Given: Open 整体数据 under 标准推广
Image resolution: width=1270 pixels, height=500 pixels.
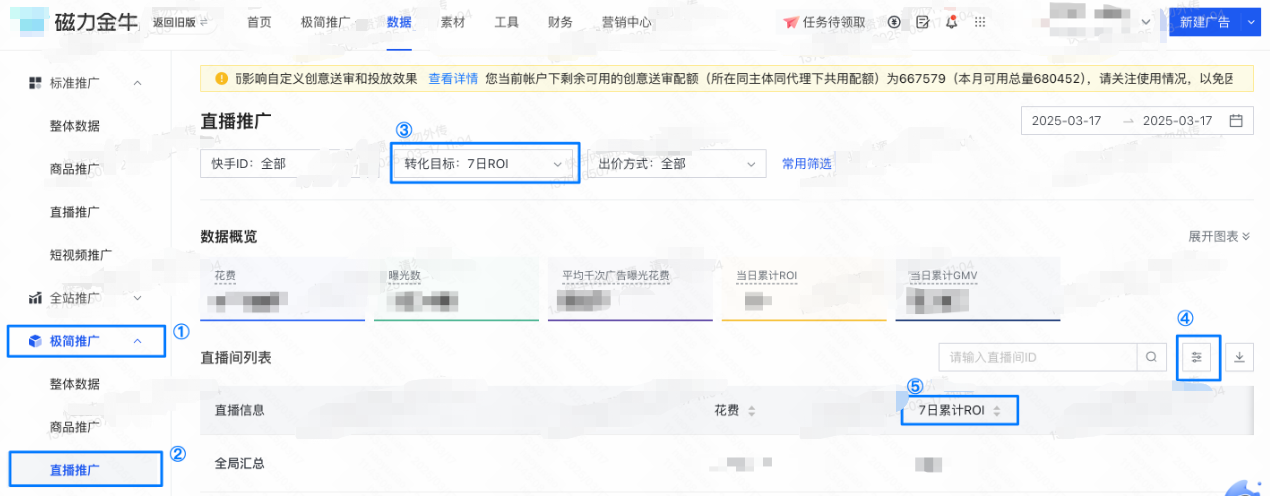Looking at the screenshot, I should pyautogui.click(x=75, y=126).
